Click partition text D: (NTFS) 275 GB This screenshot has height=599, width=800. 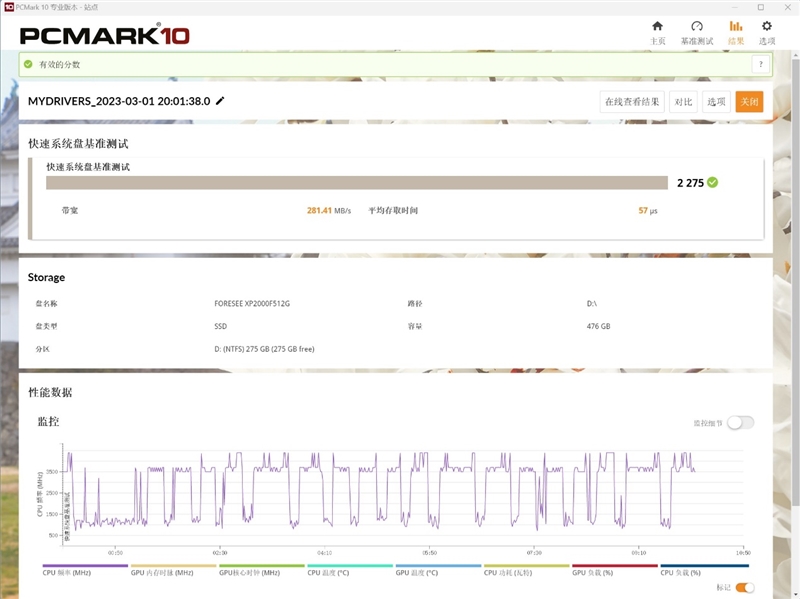tap(264, 349)
